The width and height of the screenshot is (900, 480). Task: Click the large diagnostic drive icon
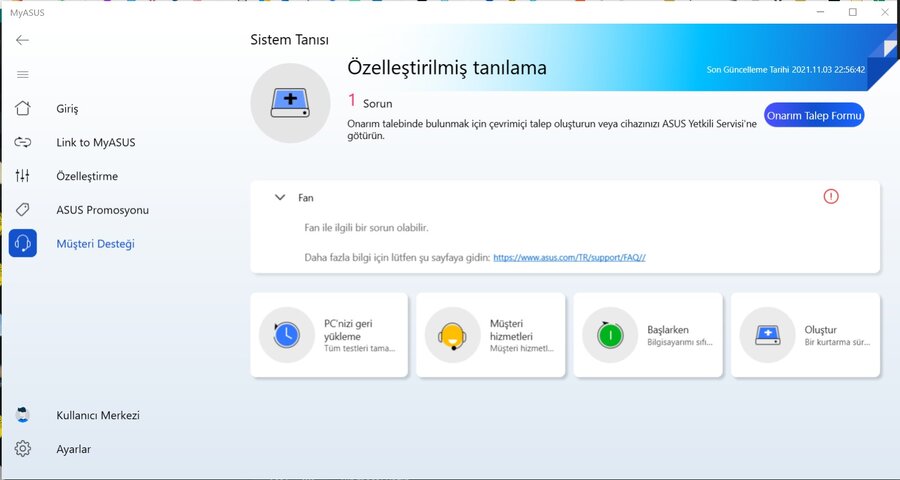tap(290, 103)
